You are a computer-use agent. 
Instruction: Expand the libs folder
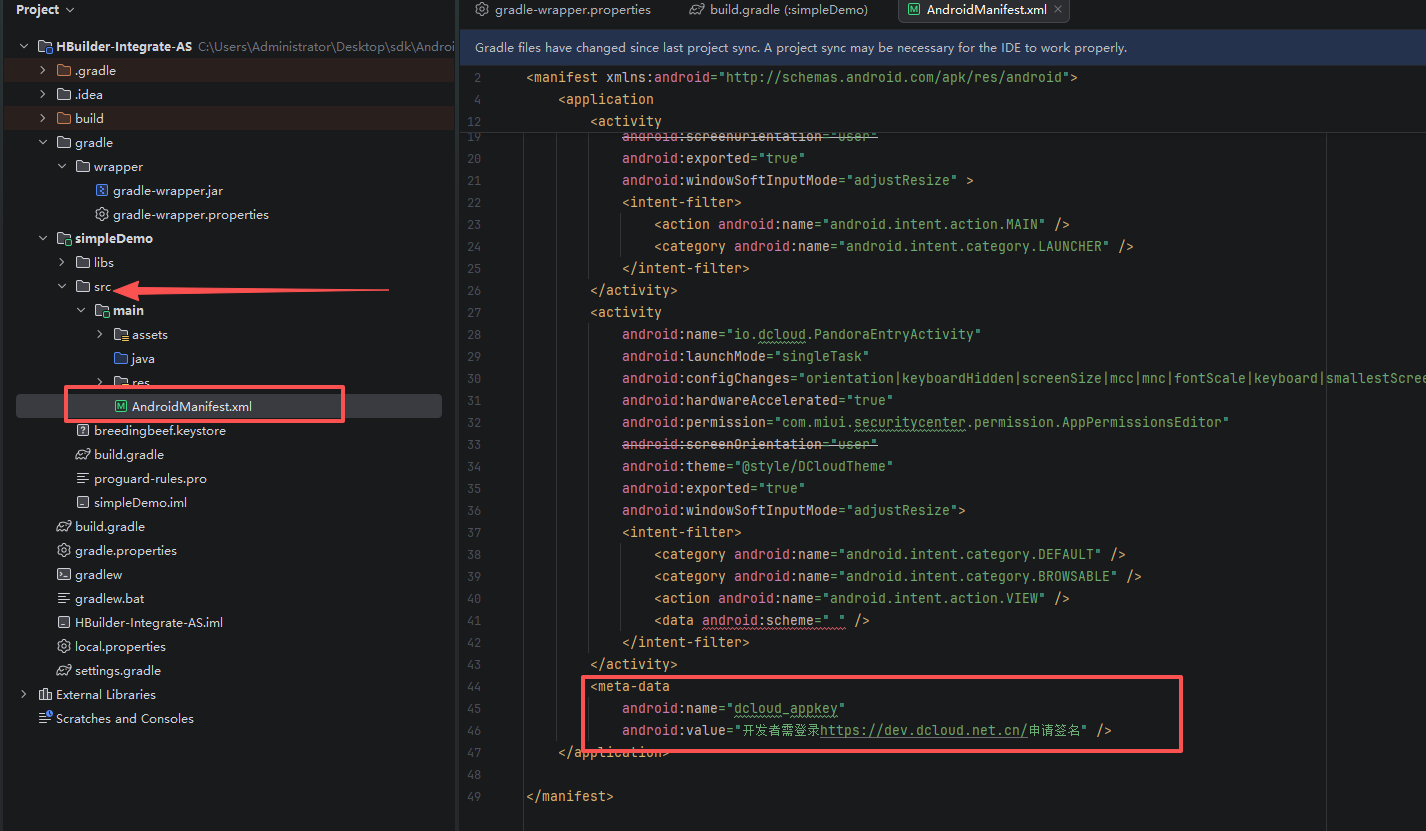(x=62, y=263)
